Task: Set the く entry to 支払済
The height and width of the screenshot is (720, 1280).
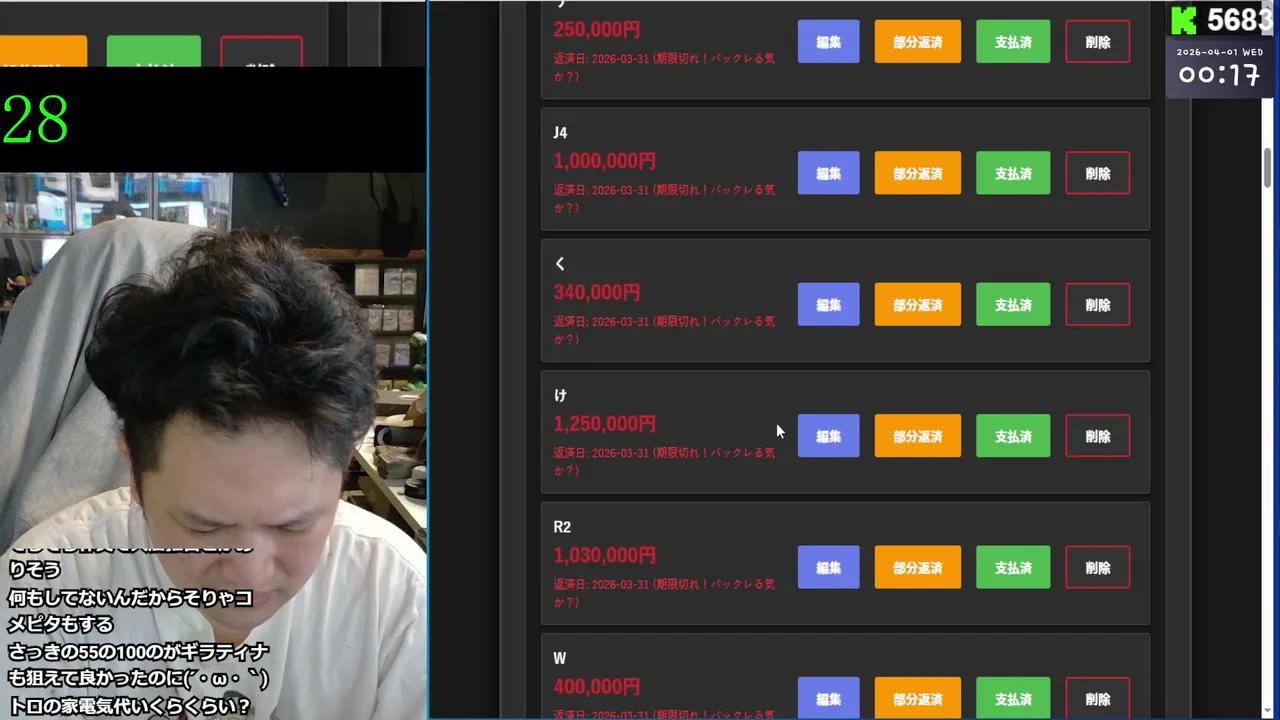Action: coord(1013,305)
